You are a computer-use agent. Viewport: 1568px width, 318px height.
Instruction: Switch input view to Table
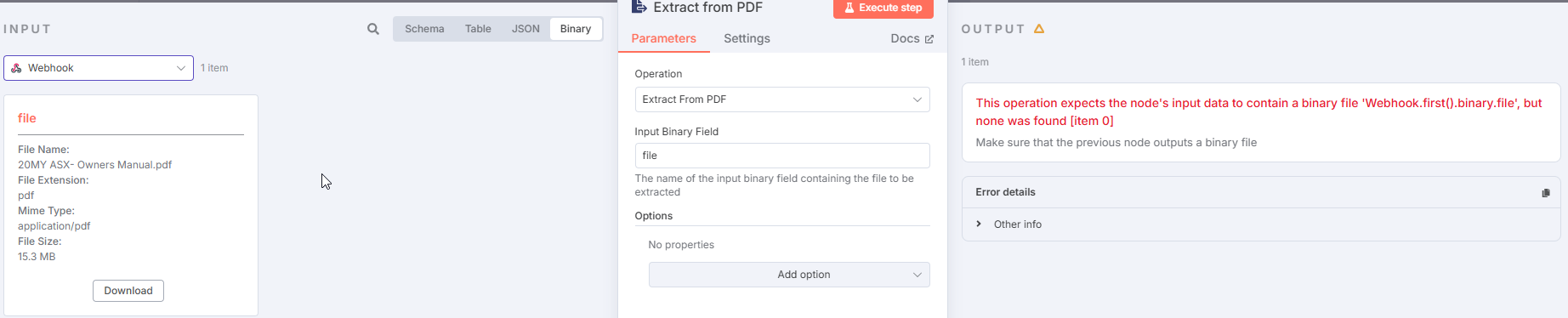pyautogui.click(x=478, y=29)
